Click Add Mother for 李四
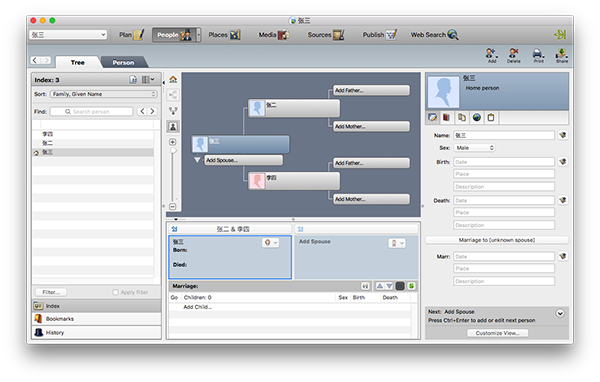 (x=371, y=199)
